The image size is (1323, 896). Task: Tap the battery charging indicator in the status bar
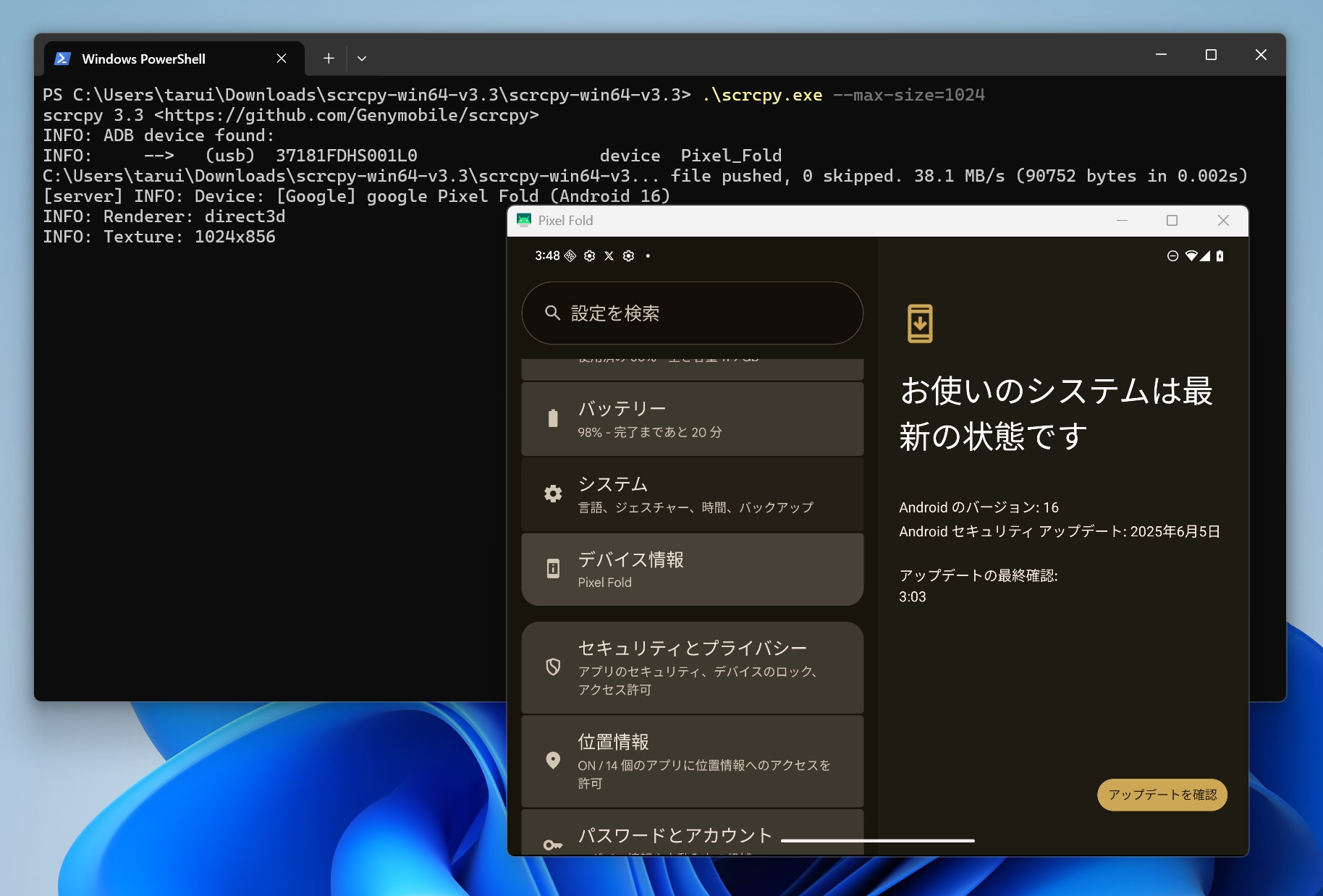click(1220, 255)
